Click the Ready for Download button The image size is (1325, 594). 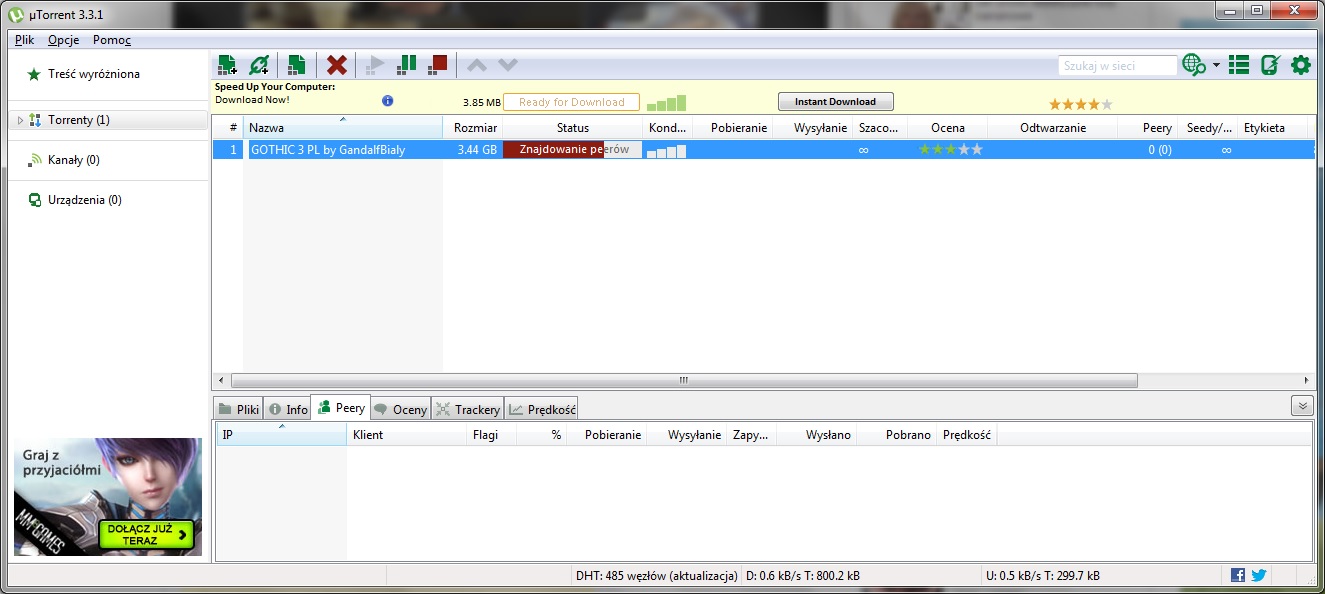(571, 102)
